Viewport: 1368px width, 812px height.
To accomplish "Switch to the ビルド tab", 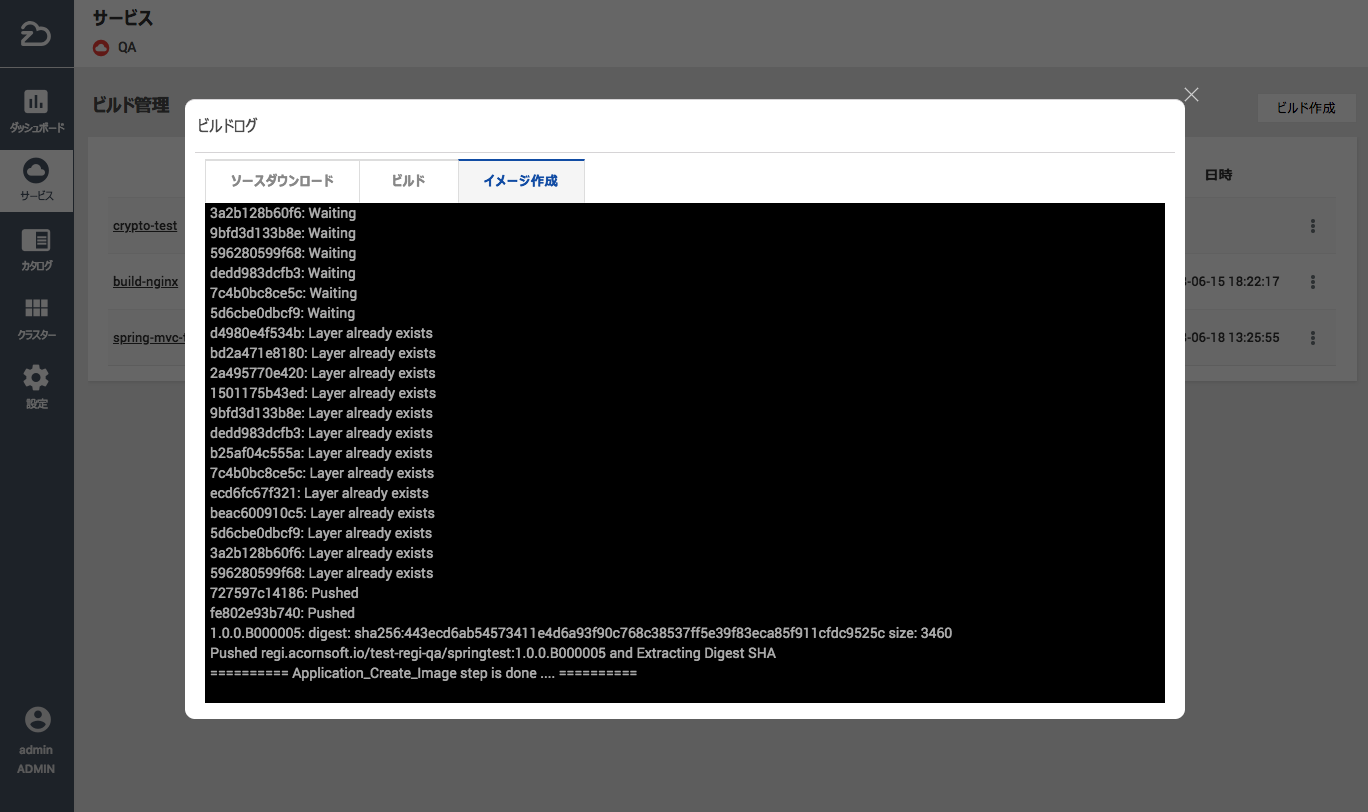I will [x=408, y=181].
